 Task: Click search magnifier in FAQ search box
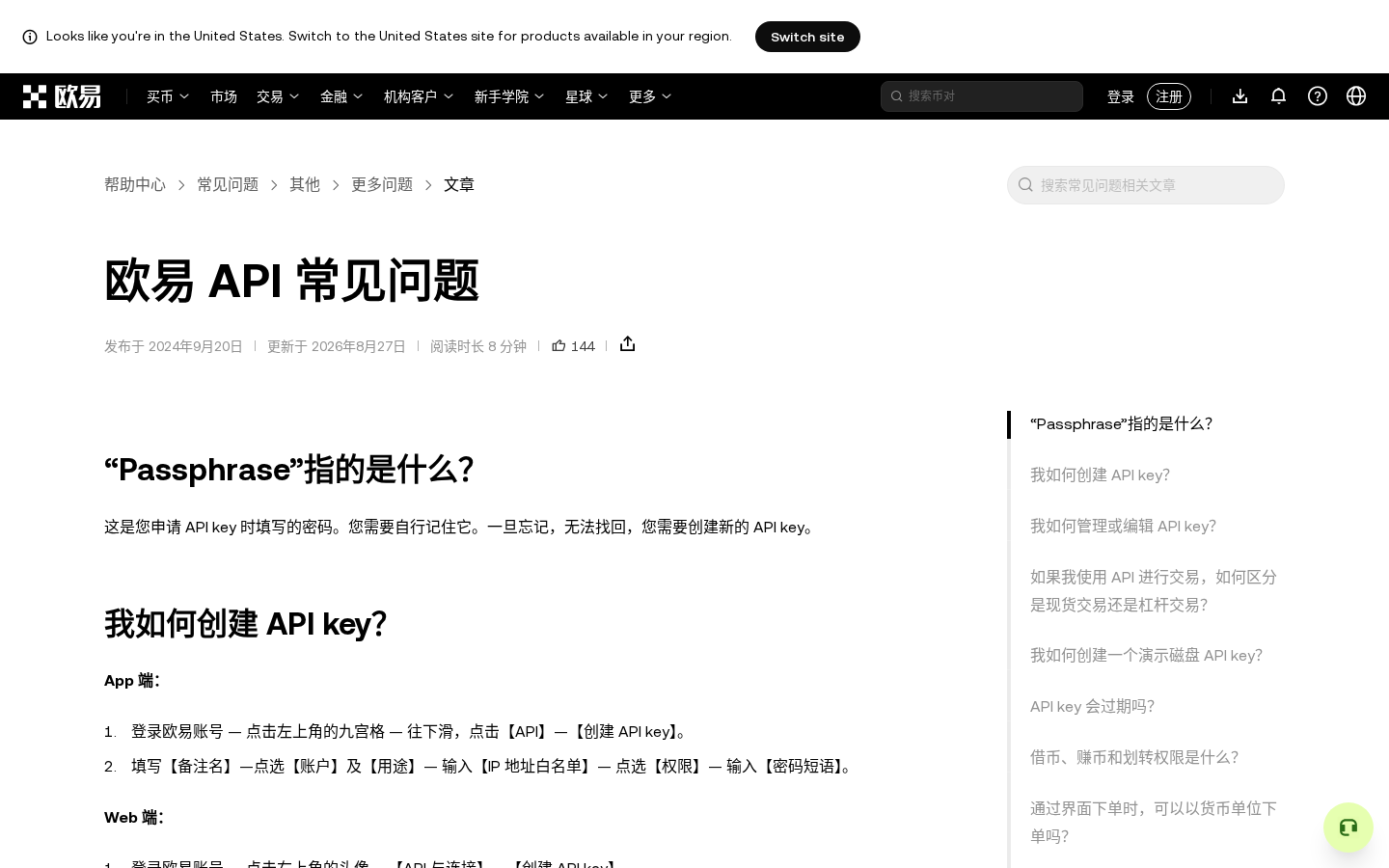coord(1026,185)
